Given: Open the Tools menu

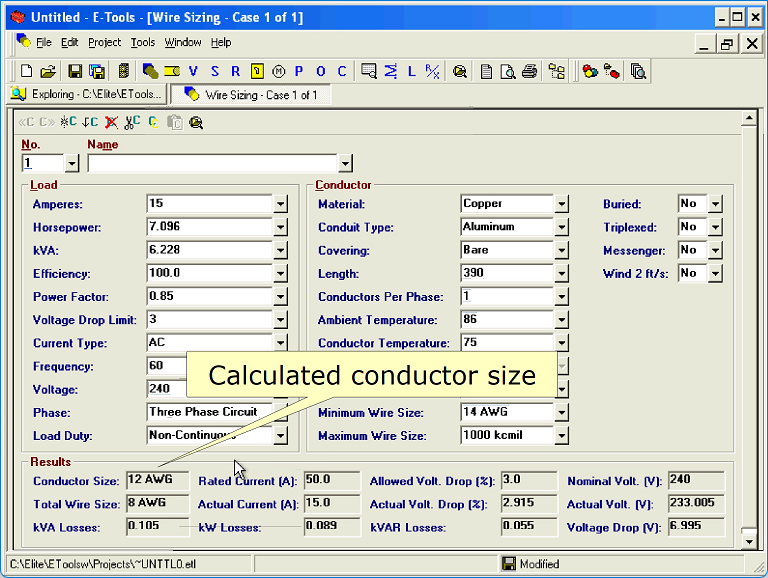Looking at the screenshot, I should click(143, 42).
